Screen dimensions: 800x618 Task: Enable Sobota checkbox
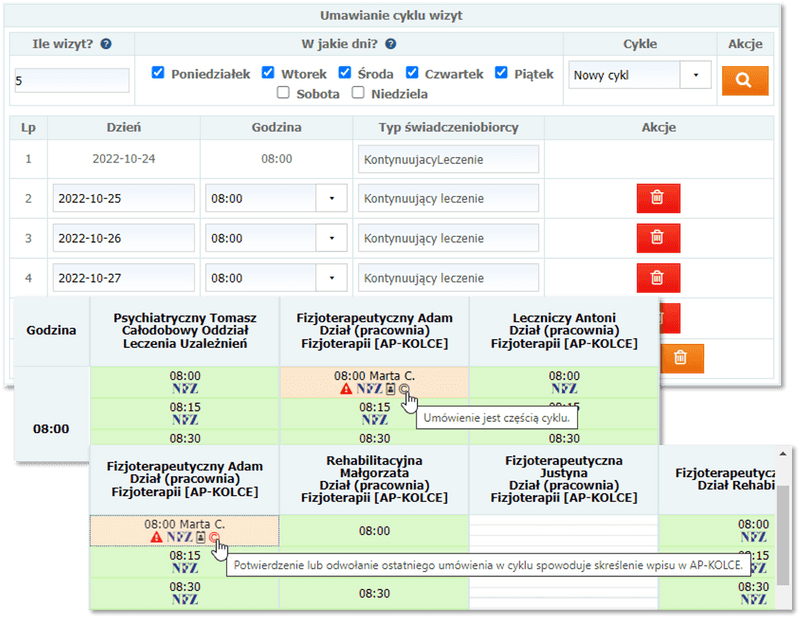pos(283,93)
